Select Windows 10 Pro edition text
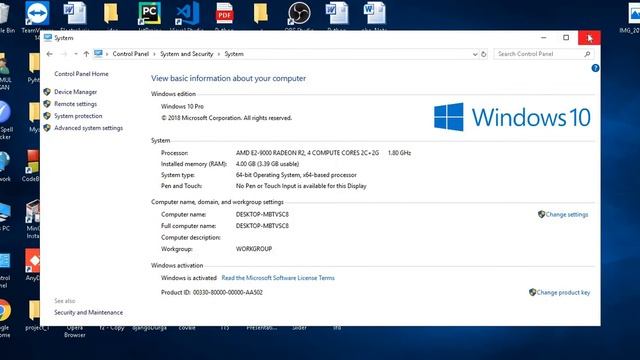640x360 pixels. pyautogui.click(x=182, y=107)
